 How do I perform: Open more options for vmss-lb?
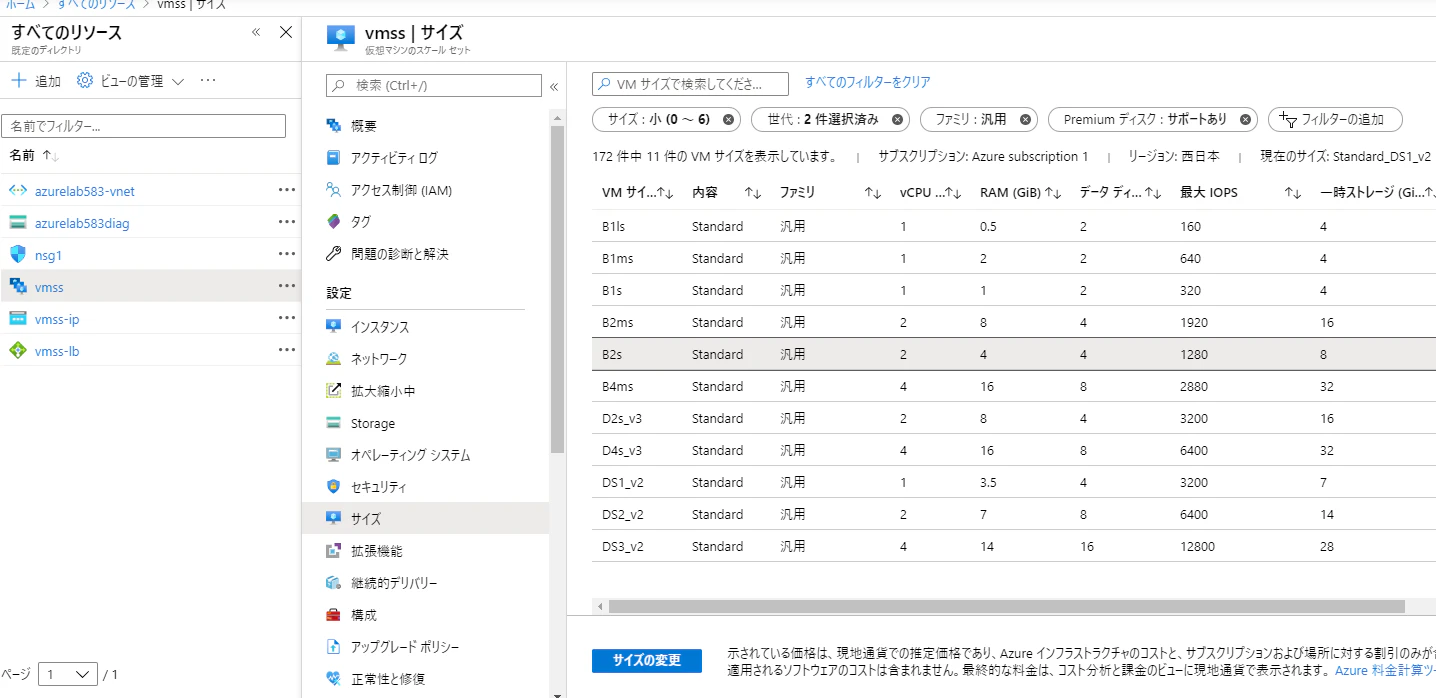click(287, 350)
